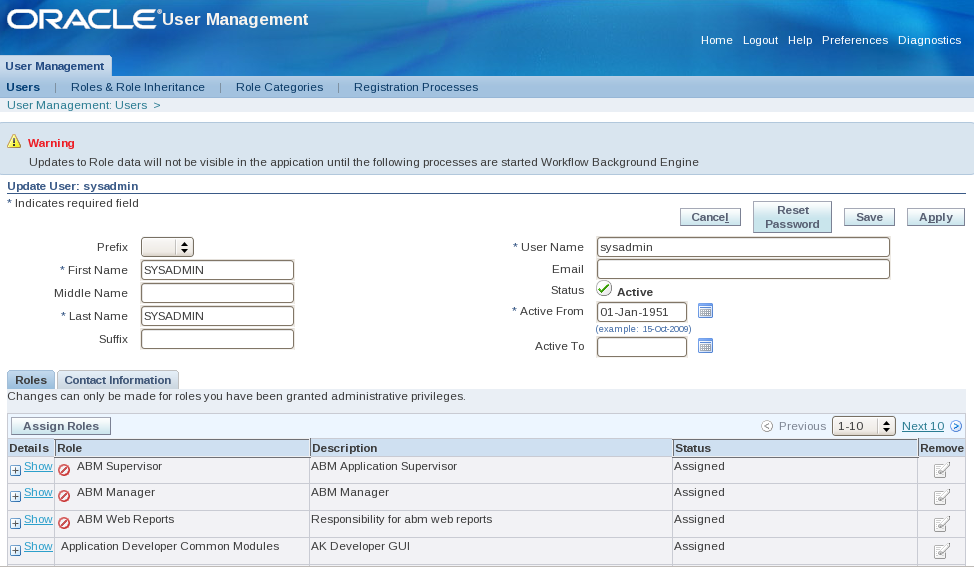Click the Assign Roles button
The height and width of the screenshot is (567, 974).
point(61,426)
